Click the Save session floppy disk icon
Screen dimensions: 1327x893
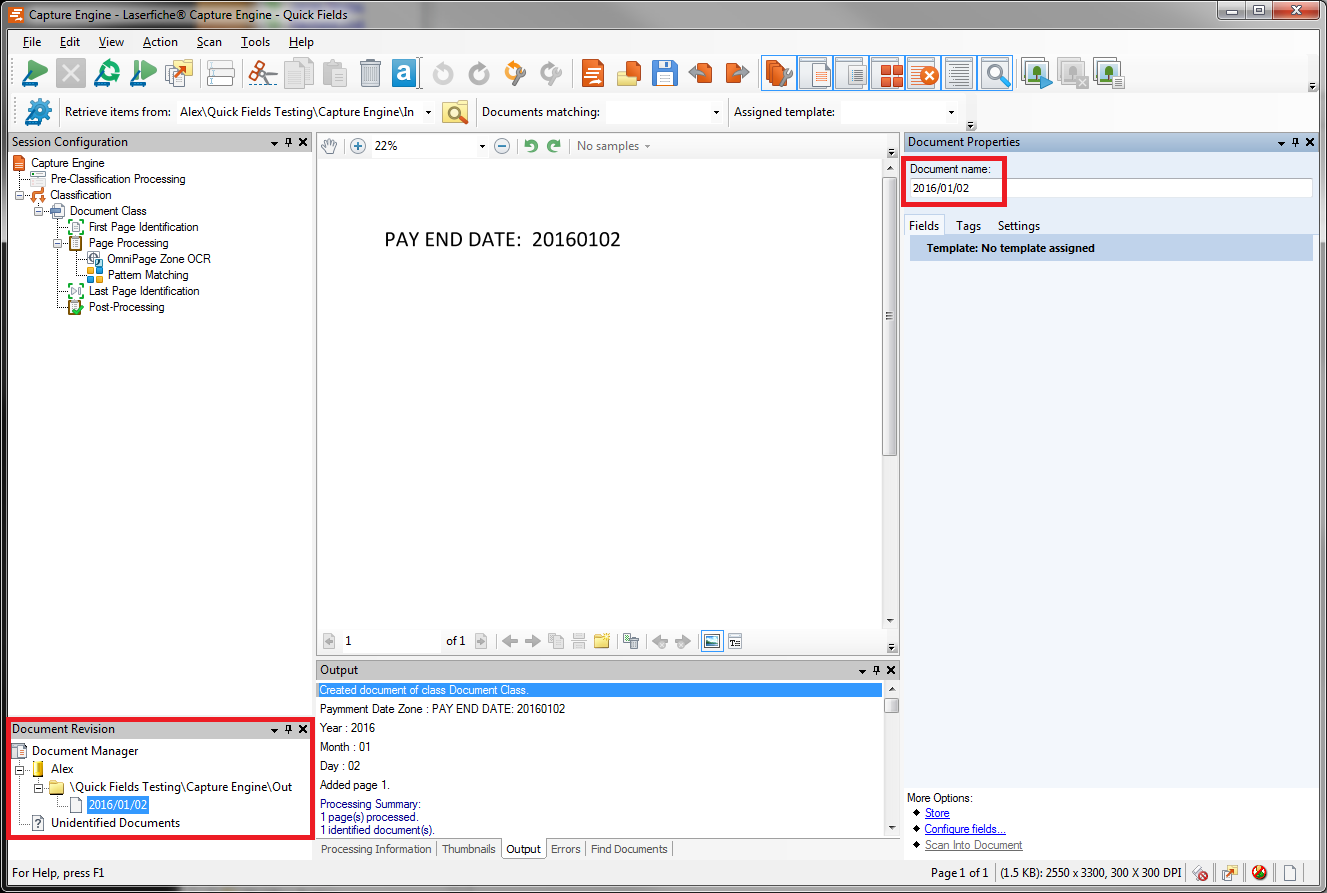coord(664,73)
